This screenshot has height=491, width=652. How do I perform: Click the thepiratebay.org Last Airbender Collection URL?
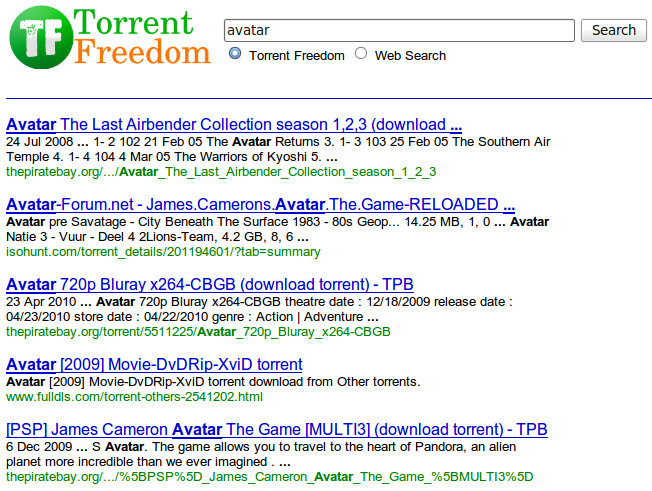click(221, 172)
